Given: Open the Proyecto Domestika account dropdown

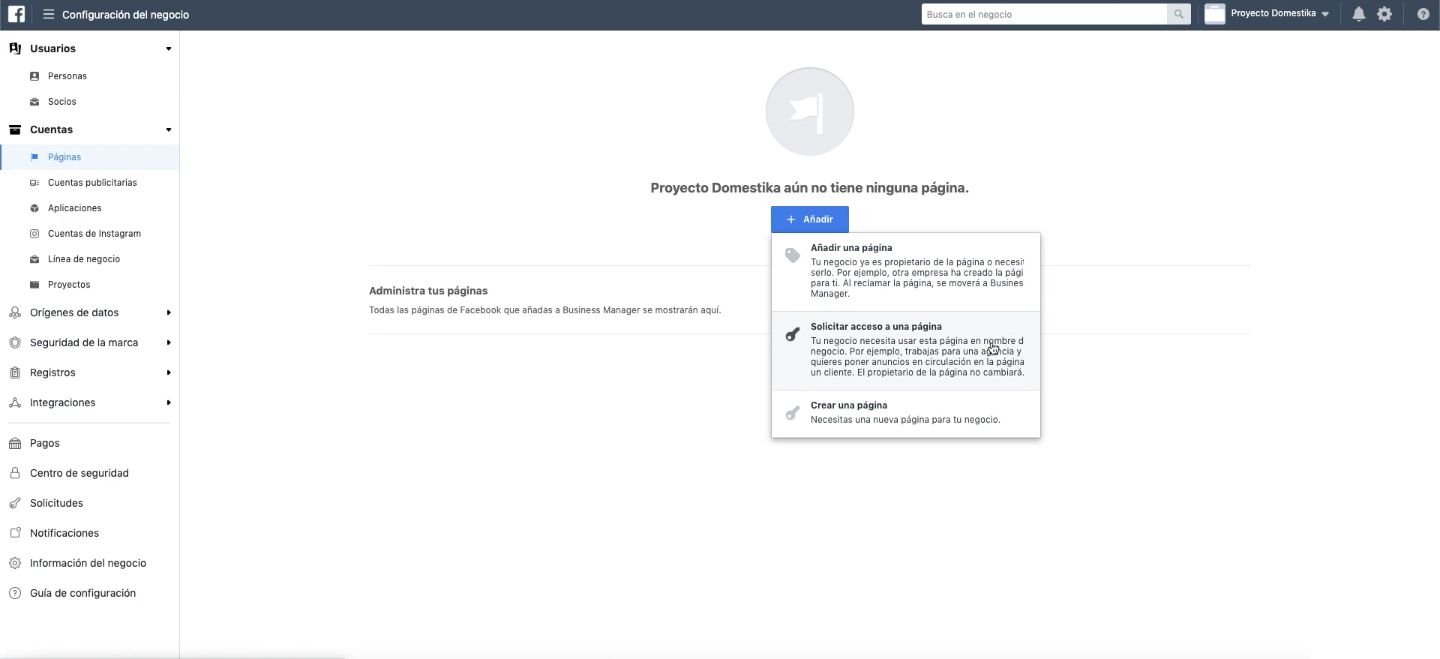Looking at the screenshot, I should (1268, 14).
